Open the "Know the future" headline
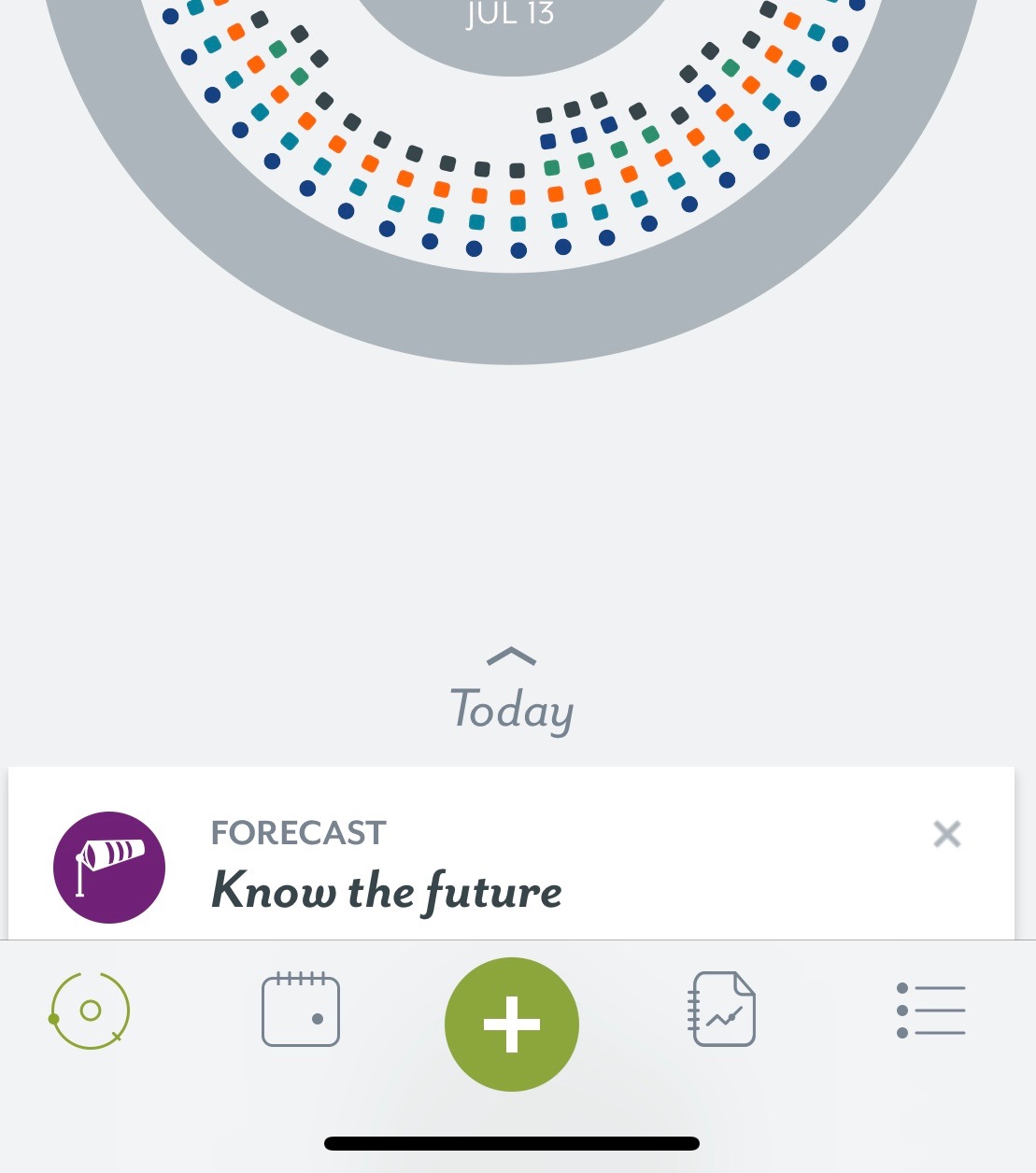The width and height of the screenshot is (1036, 1173). tap(387, 891)
